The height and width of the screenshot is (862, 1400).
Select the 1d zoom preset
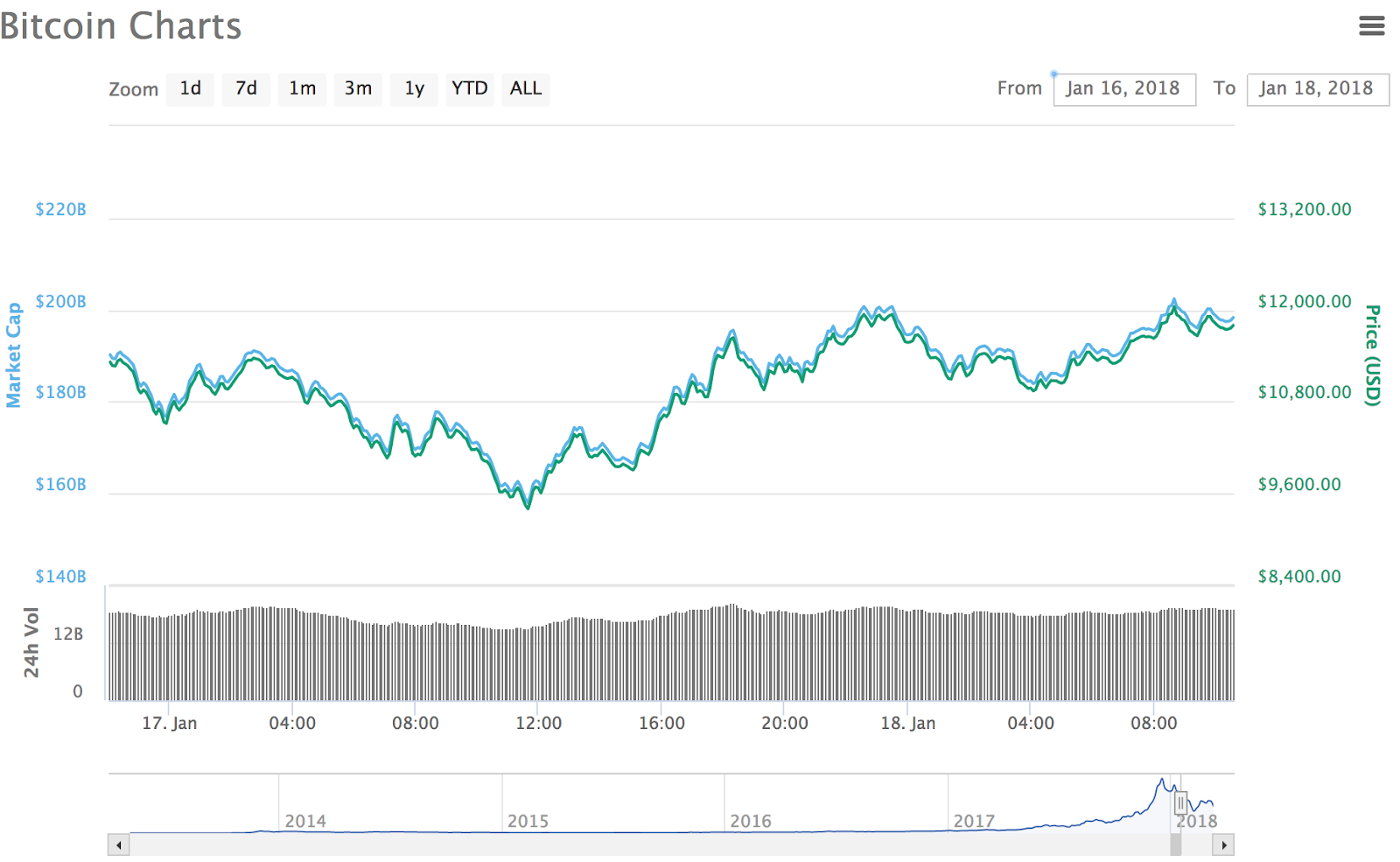pos(190,88)
